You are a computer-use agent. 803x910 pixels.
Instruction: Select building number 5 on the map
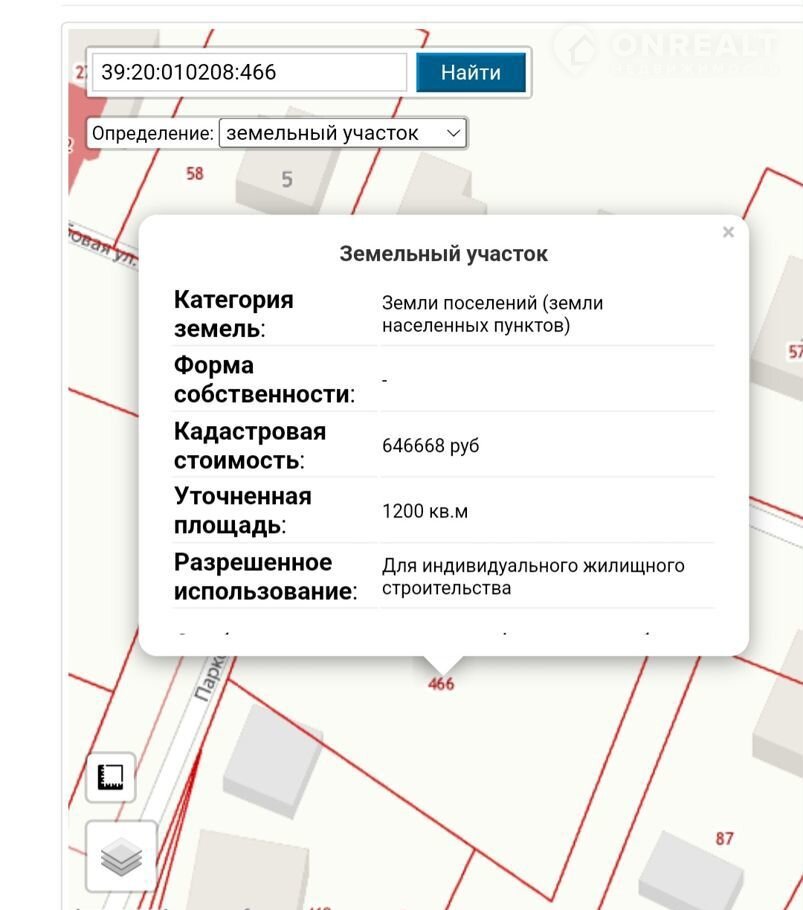[x=287, y=180]
